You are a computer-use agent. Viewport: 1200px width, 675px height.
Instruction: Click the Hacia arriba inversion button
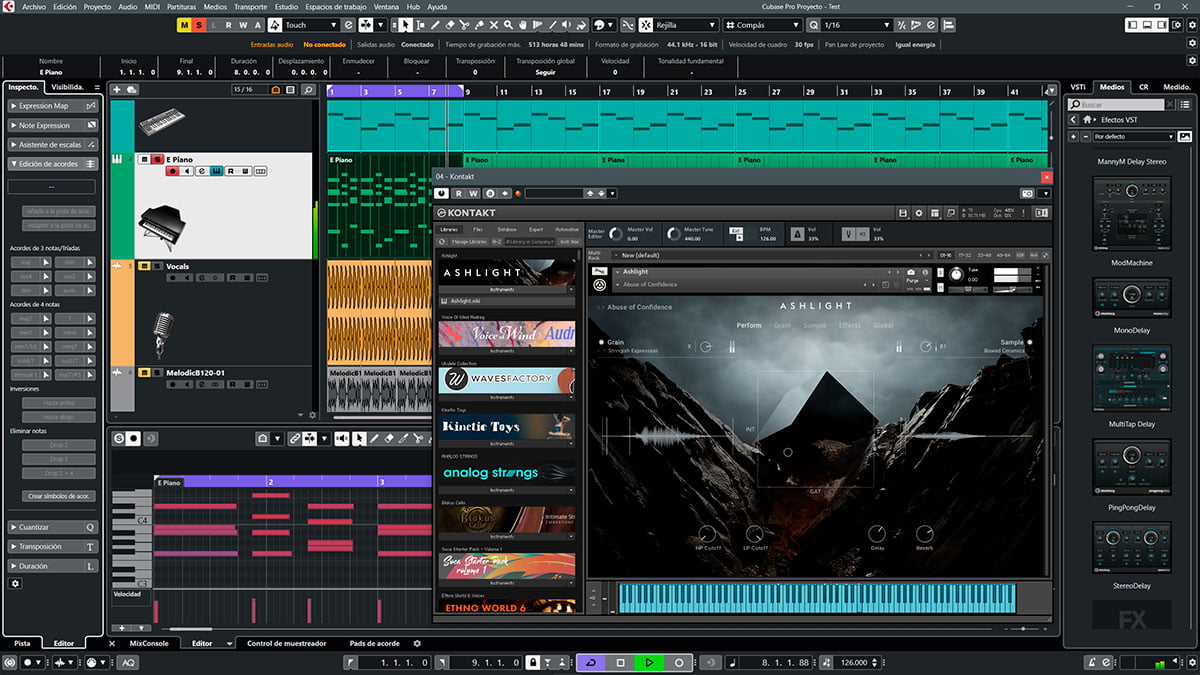tap(59, 402)
